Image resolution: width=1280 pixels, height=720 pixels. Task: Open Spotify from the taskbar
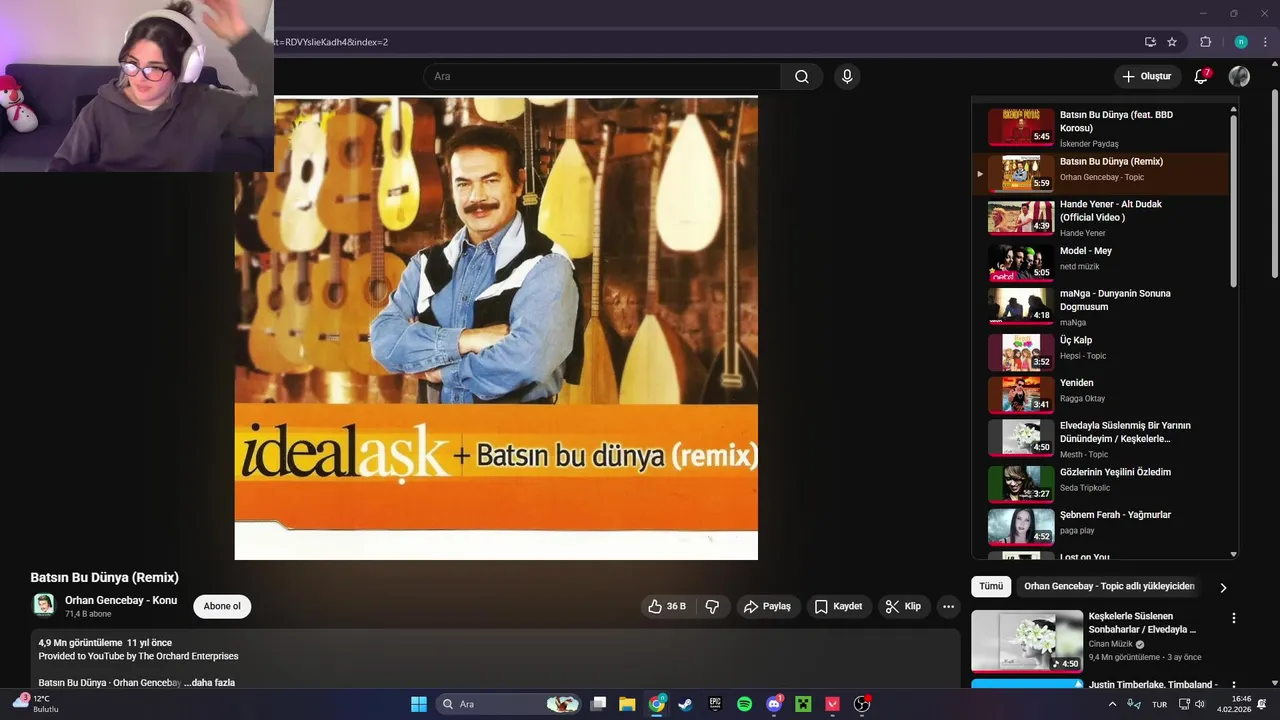pyautogui.click(x=744, y=704)
